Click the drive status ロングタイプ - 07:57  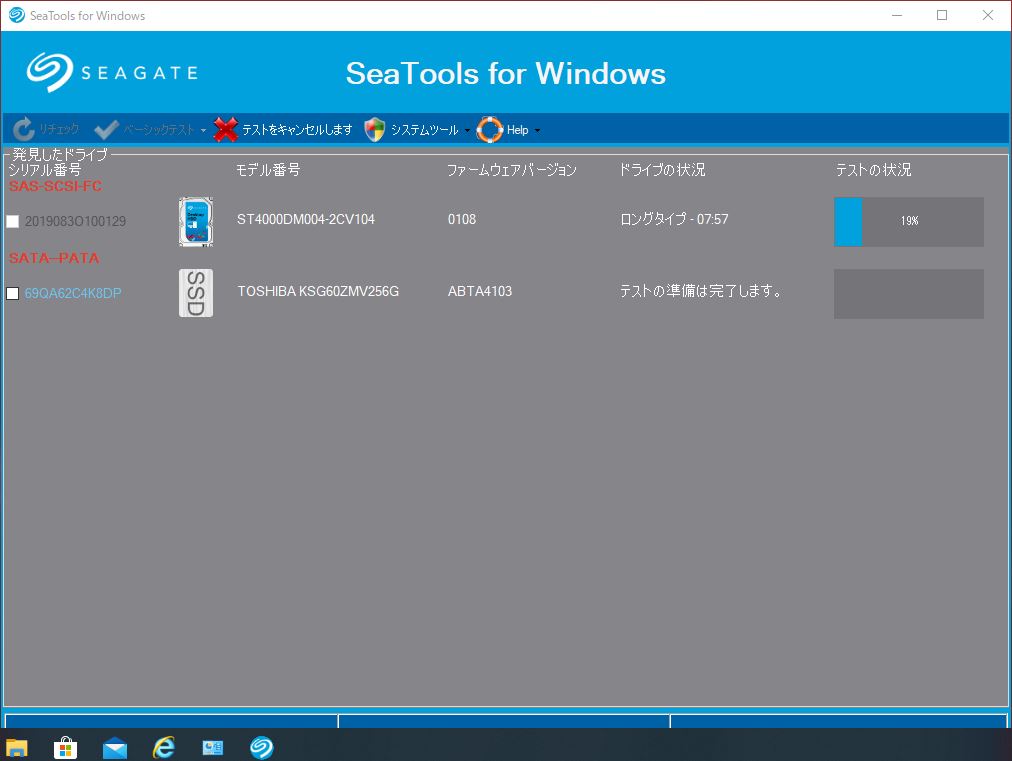click(x=674, y=219)
